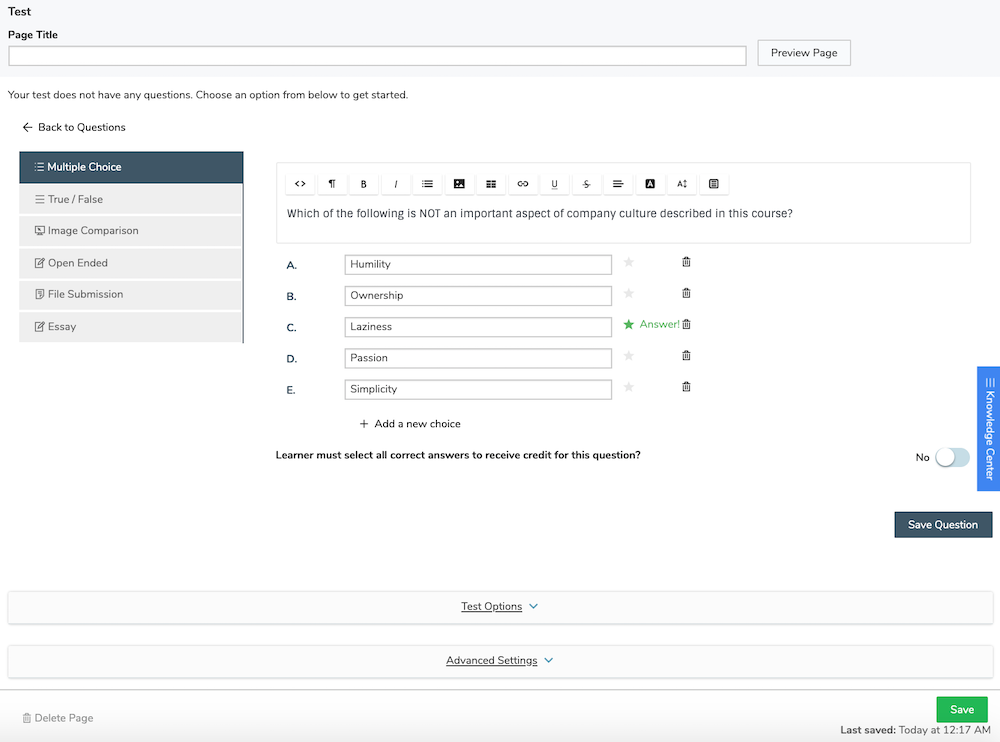Insert a bulleted list in the question
Screen dimensions: 1000x742
tap(427, 184)
